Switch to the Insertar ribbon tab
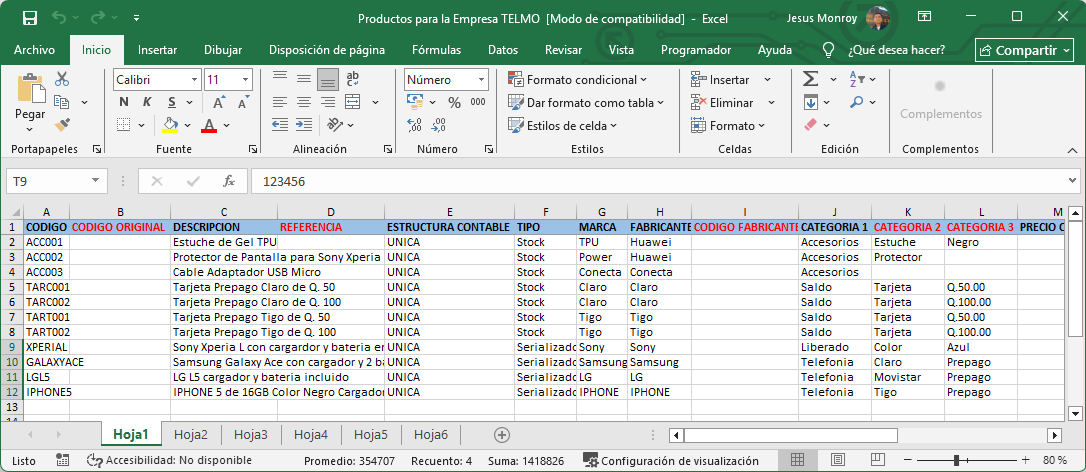 (x=157, y=50)
